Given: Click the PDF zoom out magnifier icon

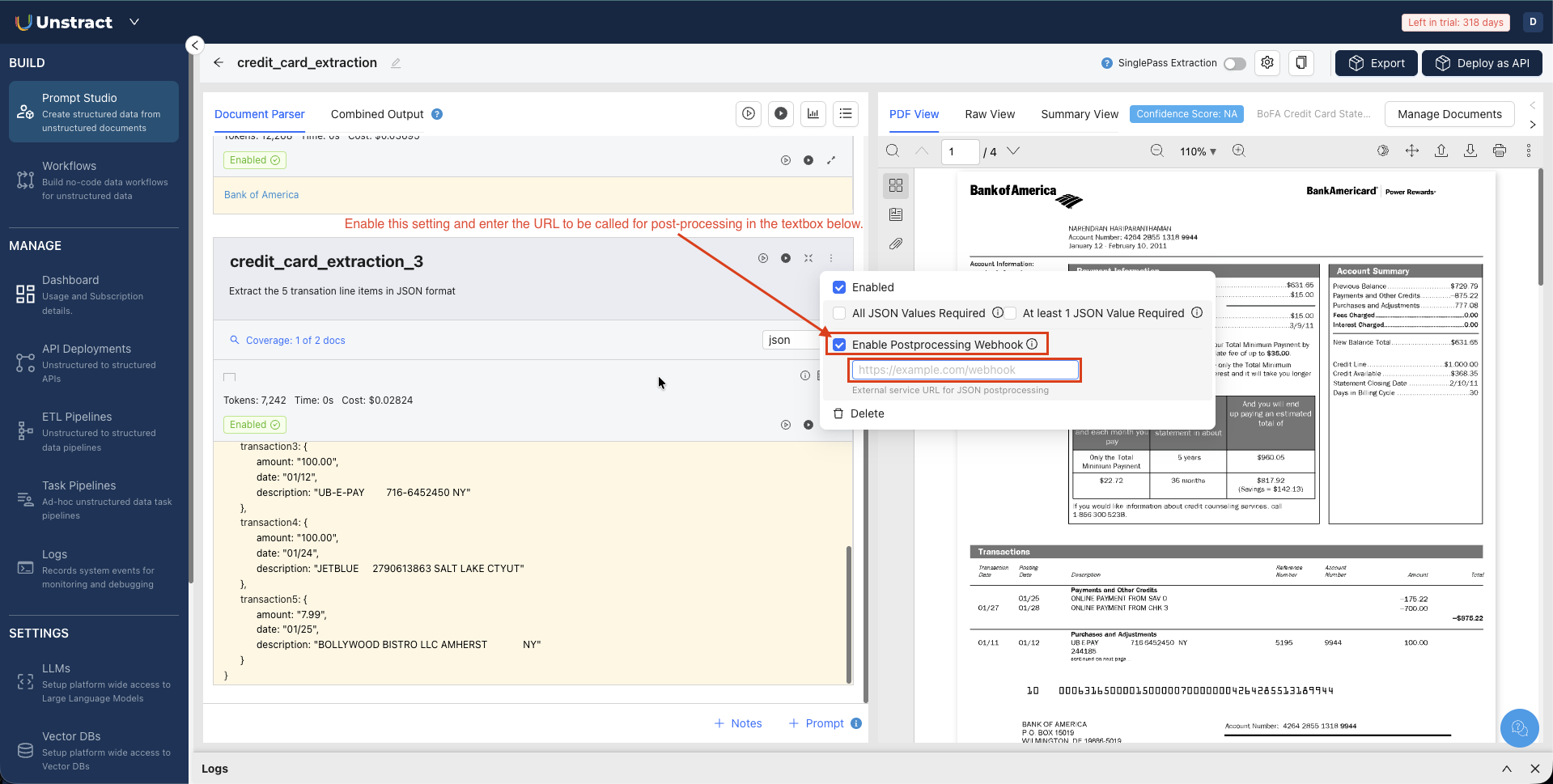Looking at the screenshot, I should click(x=1157, y=151).
